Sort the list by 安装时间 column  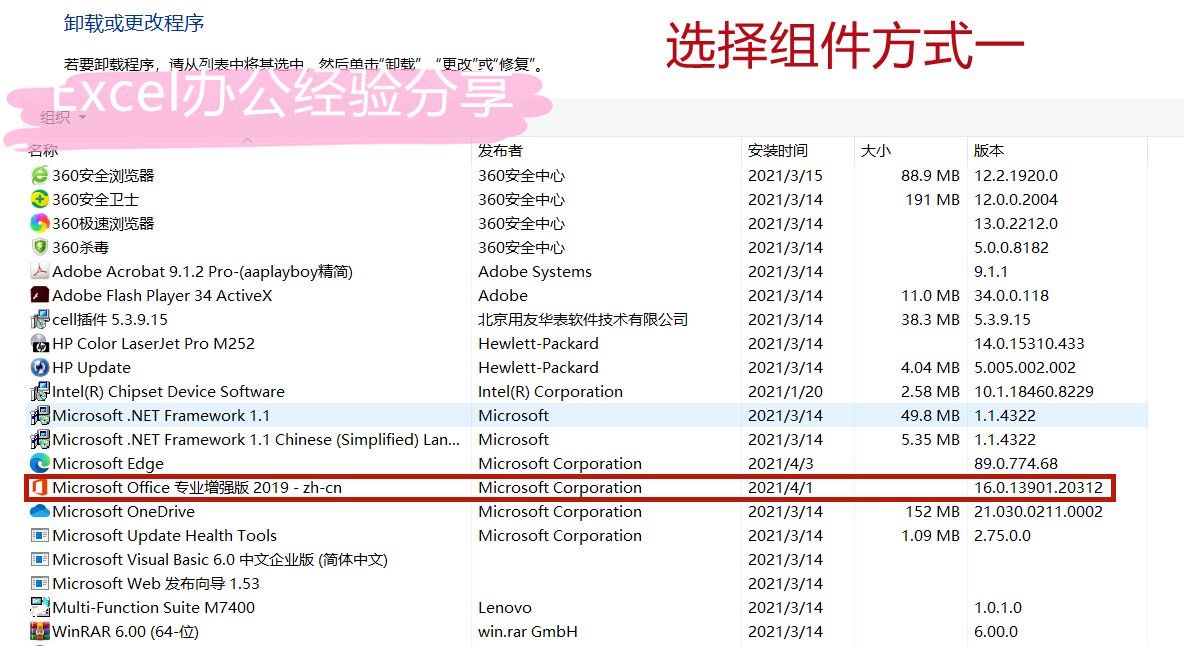(780, 150)
